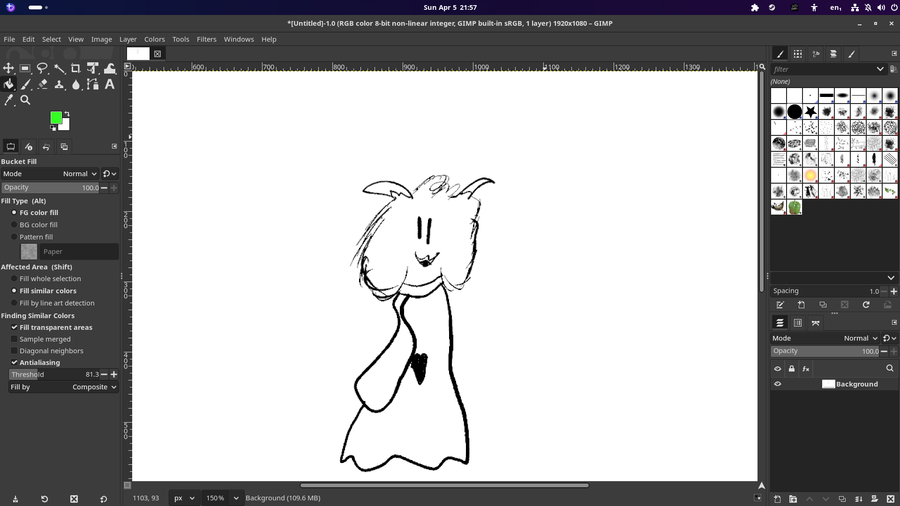Select the solid black round brush thumbnail
This screenshot has width=900, height=506.
pos(794,111)
